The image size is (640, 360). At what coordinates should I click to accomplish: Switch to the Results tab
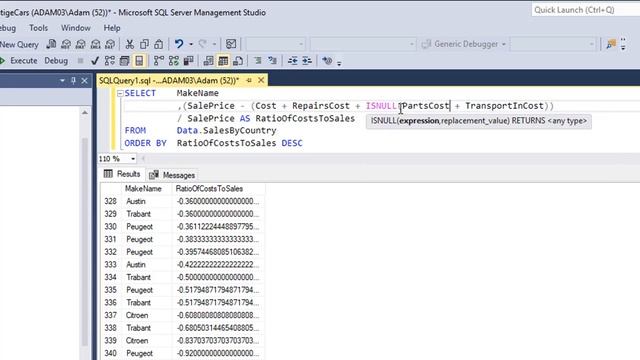[122, 174]
